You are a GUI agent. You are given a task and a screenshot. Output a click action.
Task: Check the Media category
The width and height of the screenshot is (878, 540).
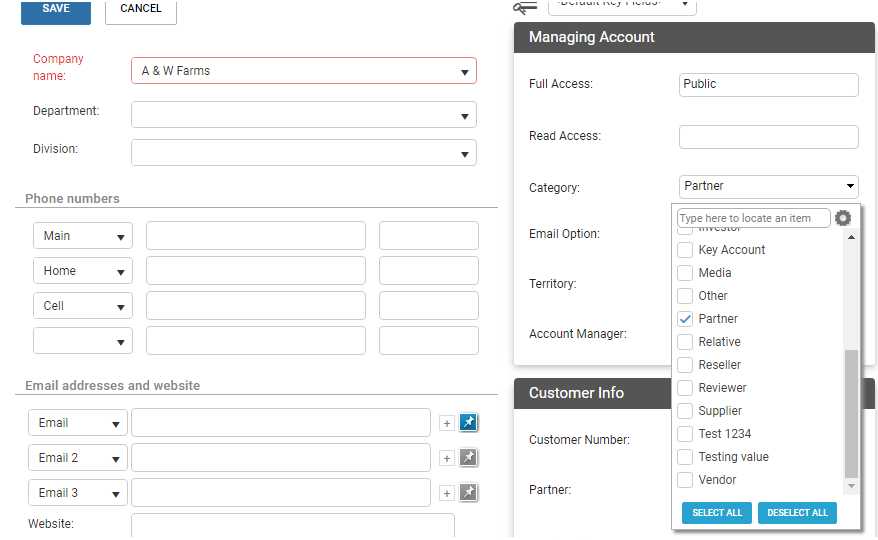tap(685, 273)
